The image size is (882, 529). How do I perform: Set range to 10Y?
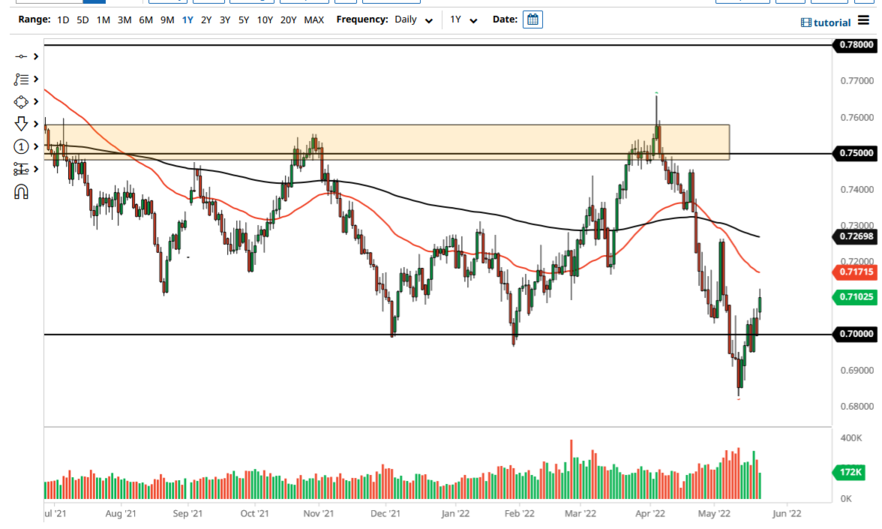(x=265, y=20)
